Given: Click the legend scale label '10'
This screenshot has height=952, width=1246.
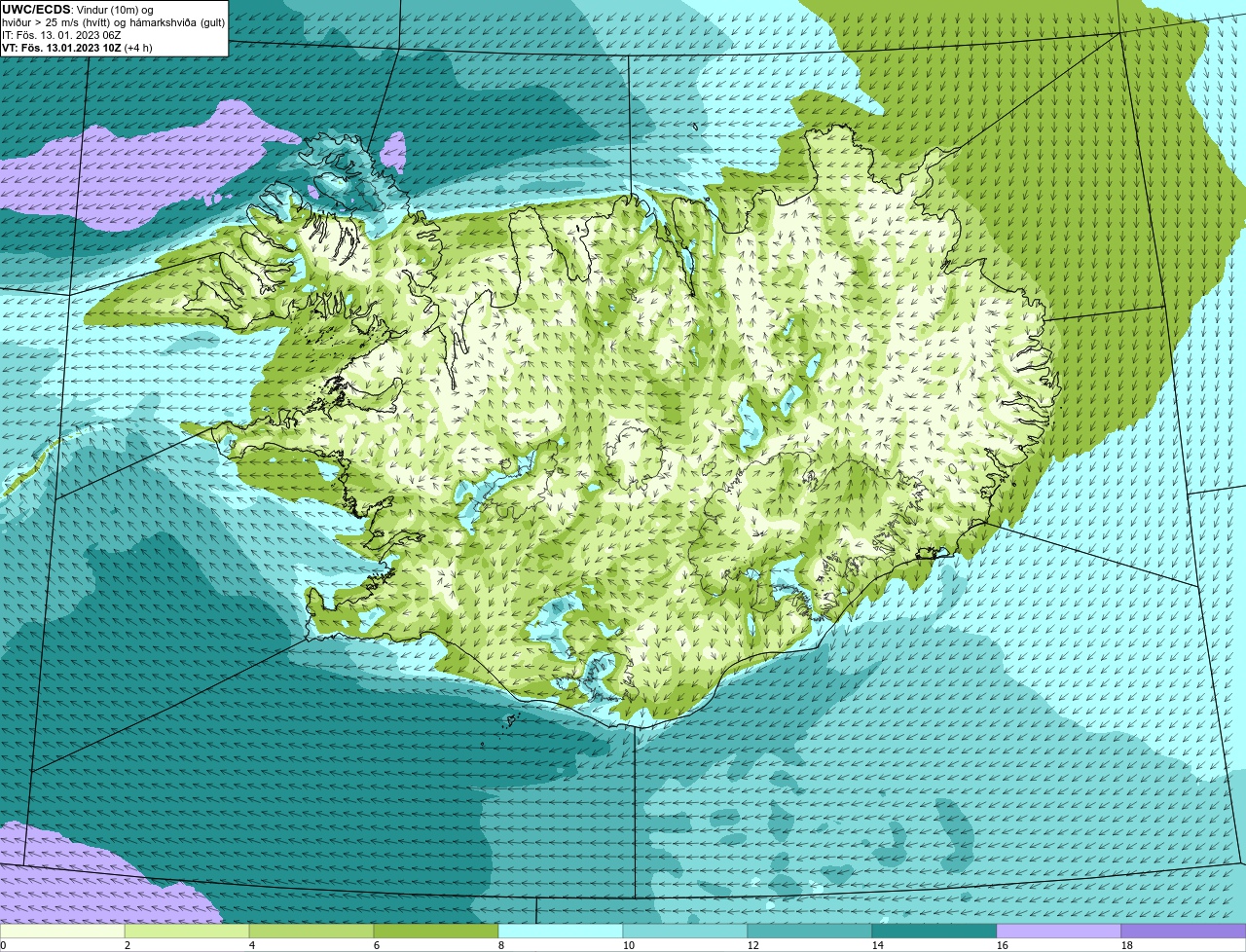Looking at the screenshot, I should point(629,945).
